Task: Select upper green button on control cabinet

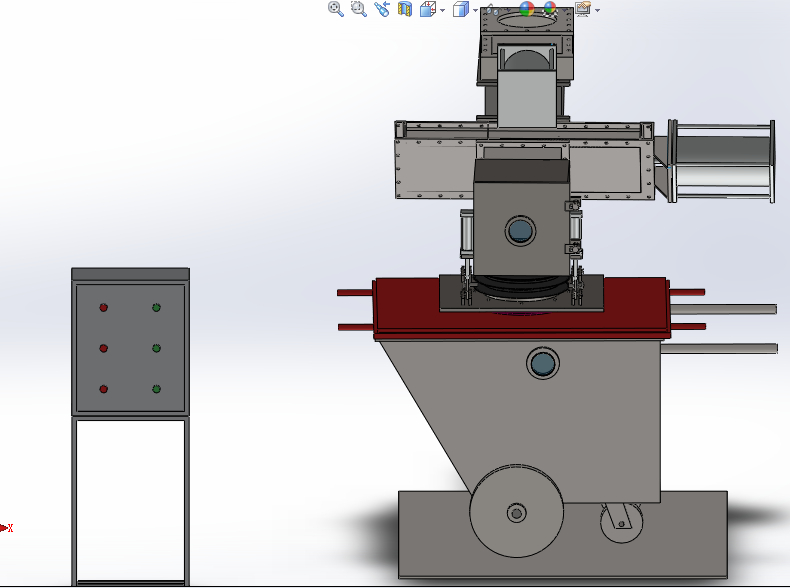Action: 156,307
